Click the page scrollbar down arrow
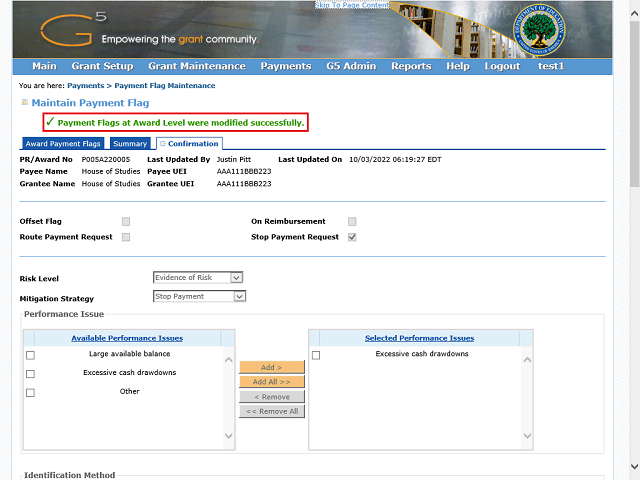 coord(634,466)
